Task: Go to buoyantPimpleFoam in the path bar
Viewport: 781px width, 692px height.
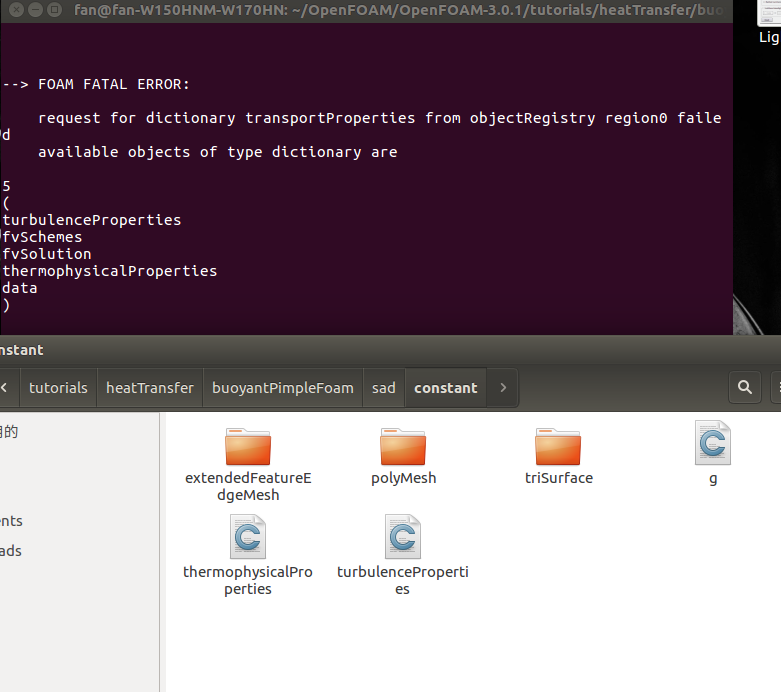Action: click(x=283, y=388)
